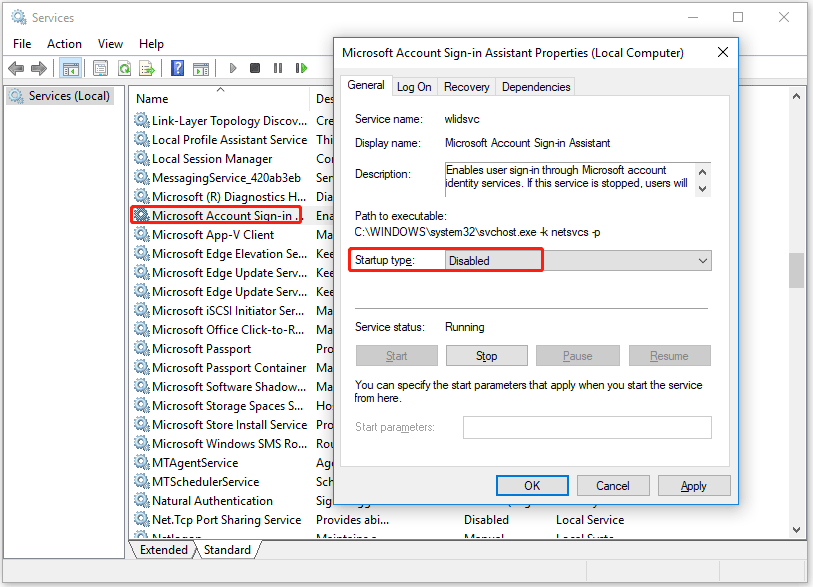Open the File menu
The height and width of the screenshot is (587, 813).
click(x=22, y=44)
